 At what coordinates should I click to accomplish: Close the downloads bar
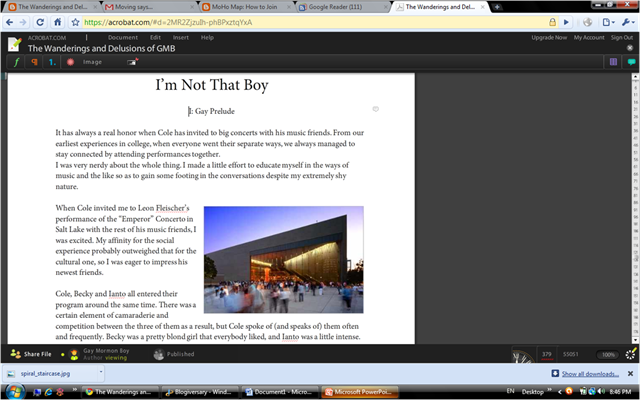pyautogui.click(x=631, y=373)
